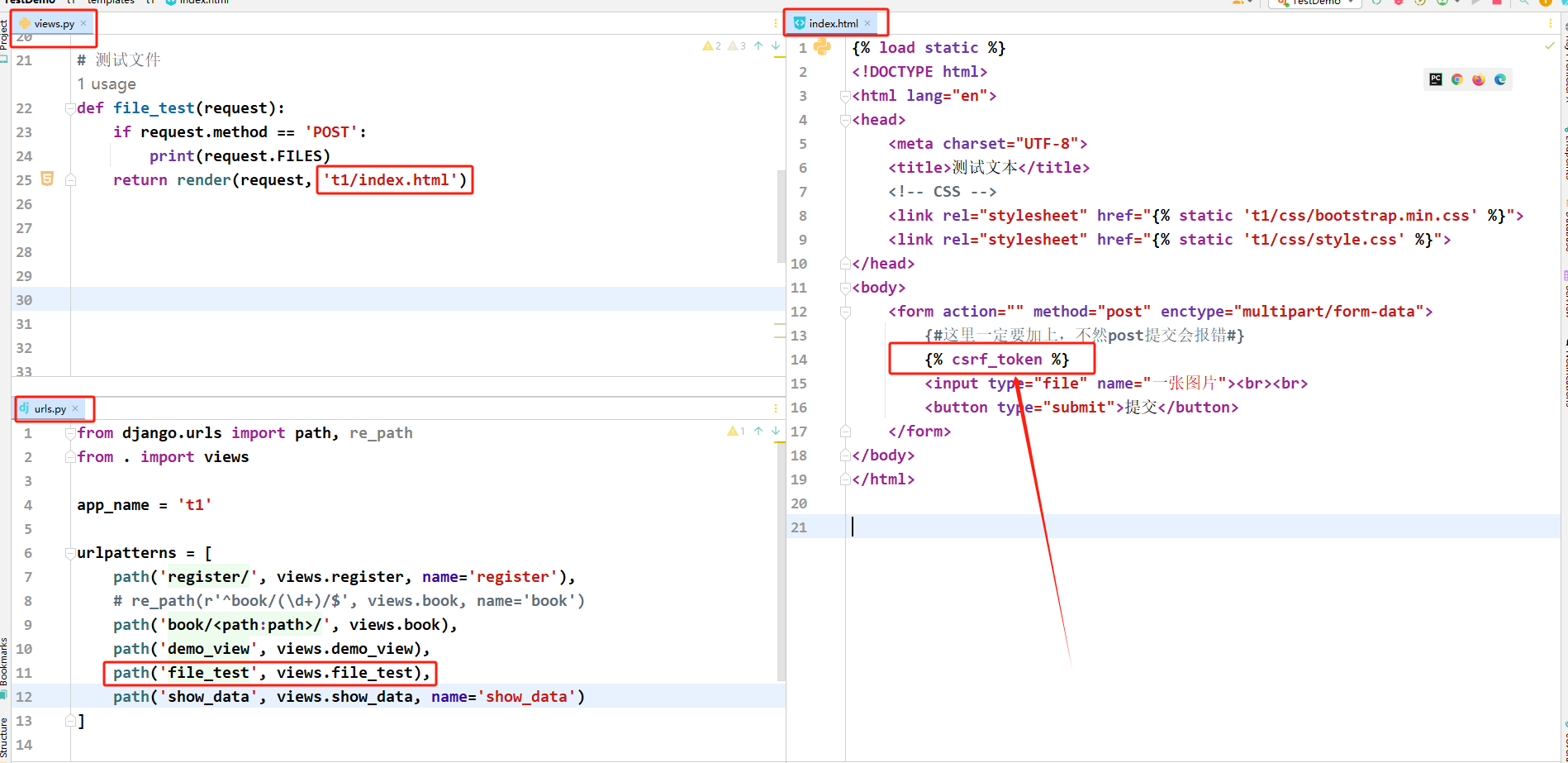1568x763 pixels.
Task: Collapse the file_test function definition
Action: click(x=70, y=108)
